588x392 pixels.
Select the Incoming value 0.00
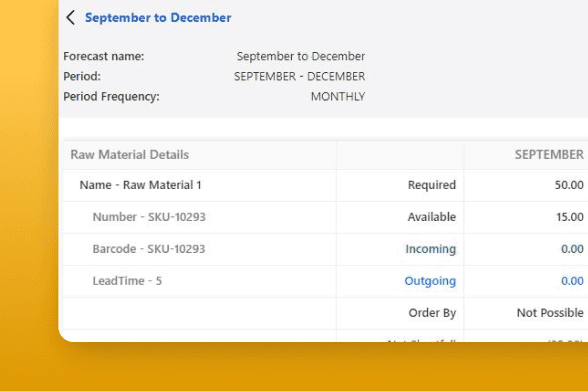572,249
